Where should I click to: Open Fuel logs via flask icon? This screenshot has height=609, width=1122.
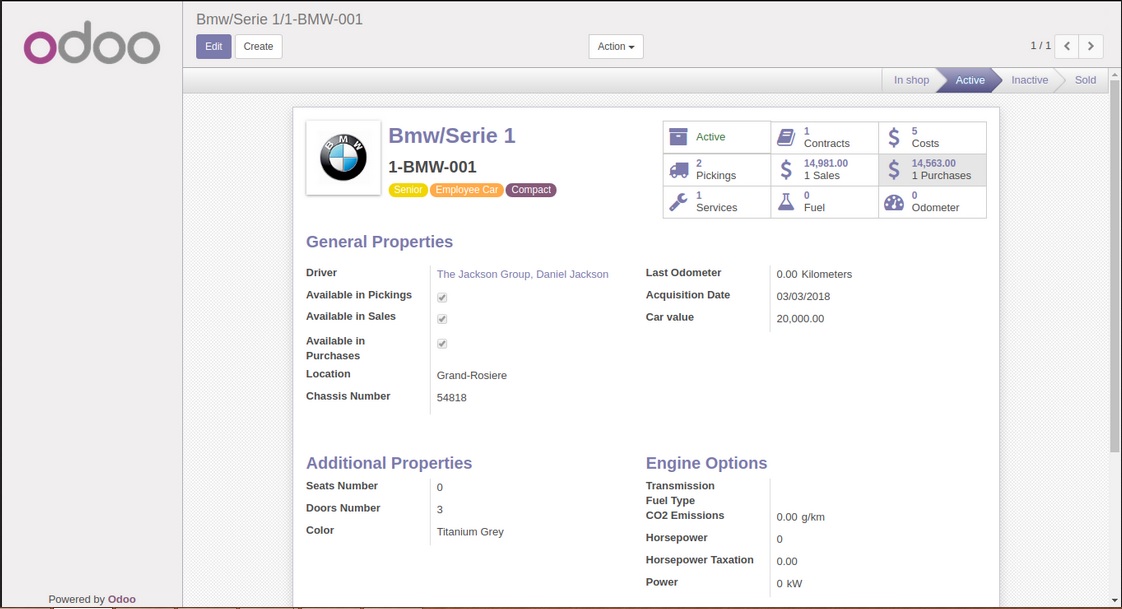pyautogui.click(x=786, y=202)
